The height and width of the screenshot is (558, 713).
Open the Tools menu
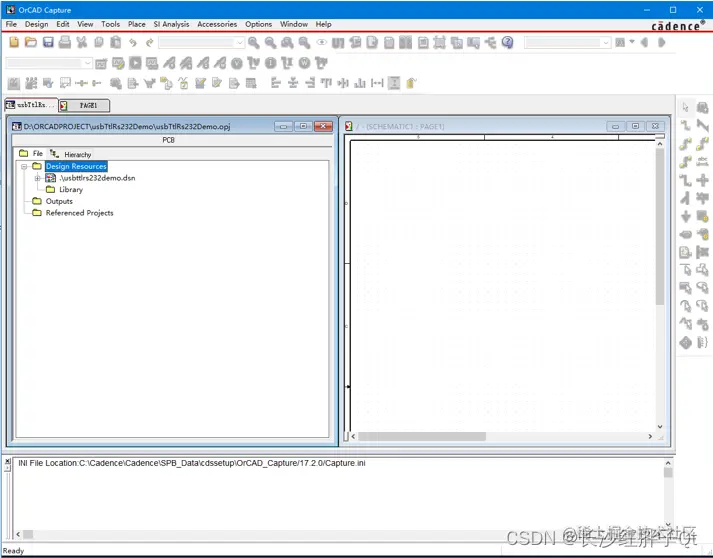[110, 24]
